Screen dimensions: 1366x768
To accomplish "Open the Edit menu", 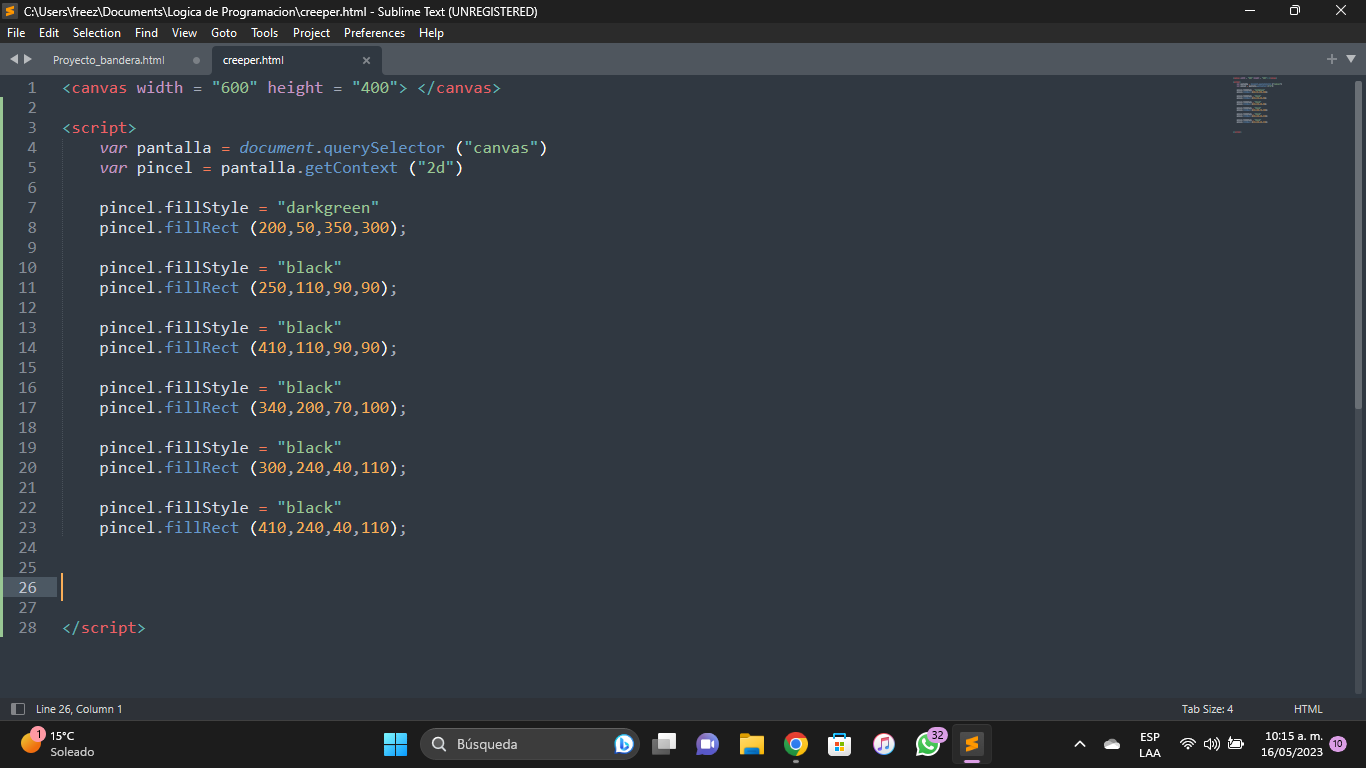I will [x=49, y=33].
